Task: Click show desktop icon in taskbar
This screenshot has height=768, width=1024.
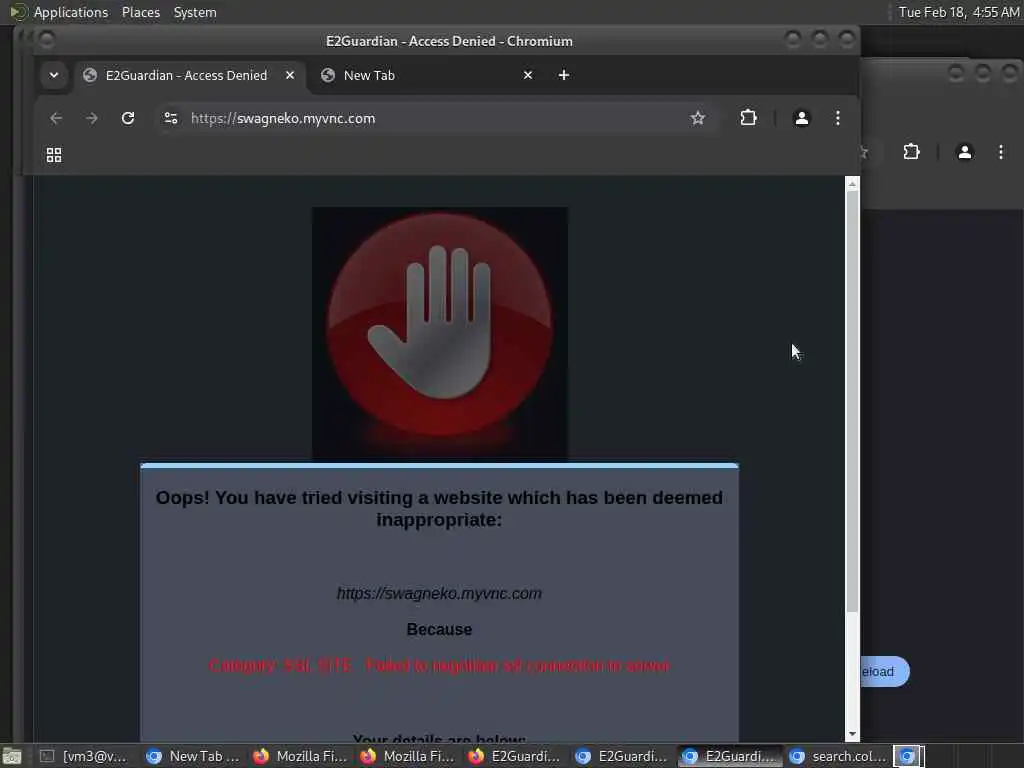Action: coord(12,756)
